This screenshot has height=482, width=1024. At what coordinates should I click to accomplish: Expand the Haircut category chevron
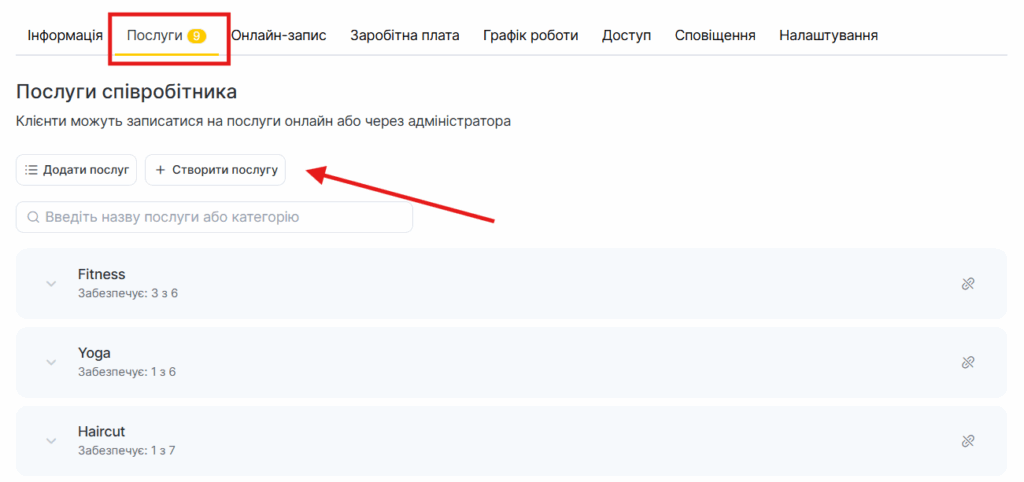[x=51, y=441]
